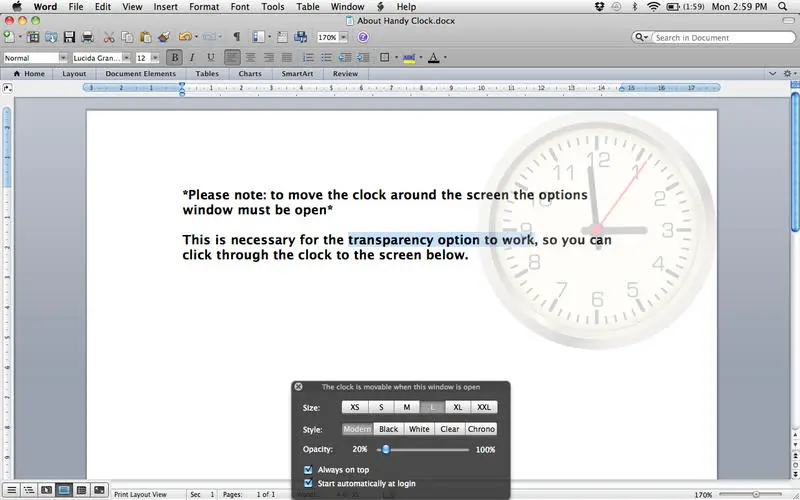This screenshot has height=500, width=800.
Task: Switch to Document Elements ribbon tab
Action: click(140, 73)
